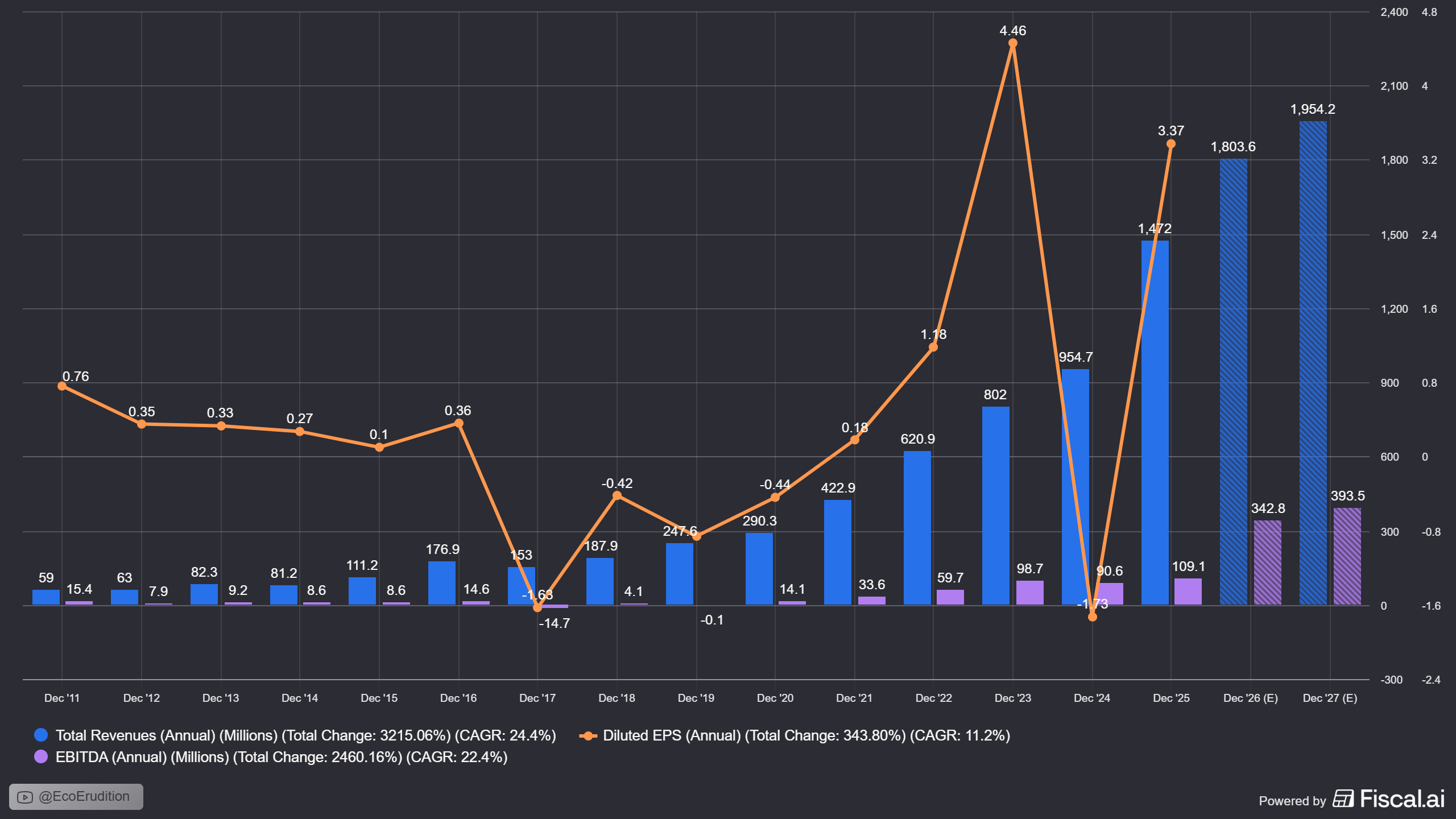The height and width of the screenshot is (819, 1456).
Task: Follow the Fiscal.ai wordmark link
Action: [x=1402, y=799]
